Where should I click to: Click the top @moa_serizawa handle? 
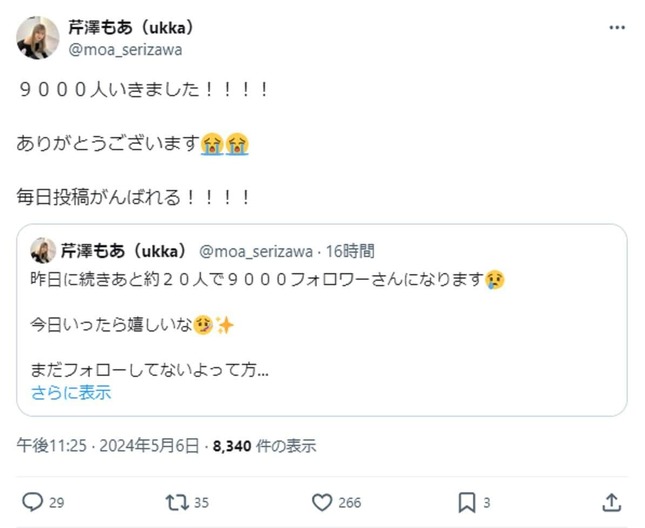(x=125, y=49)
